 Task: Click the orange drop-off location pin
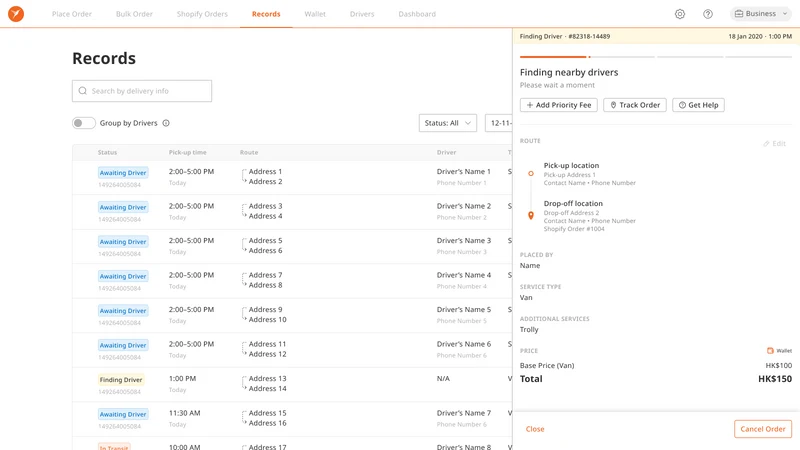(x=531, y=216)
